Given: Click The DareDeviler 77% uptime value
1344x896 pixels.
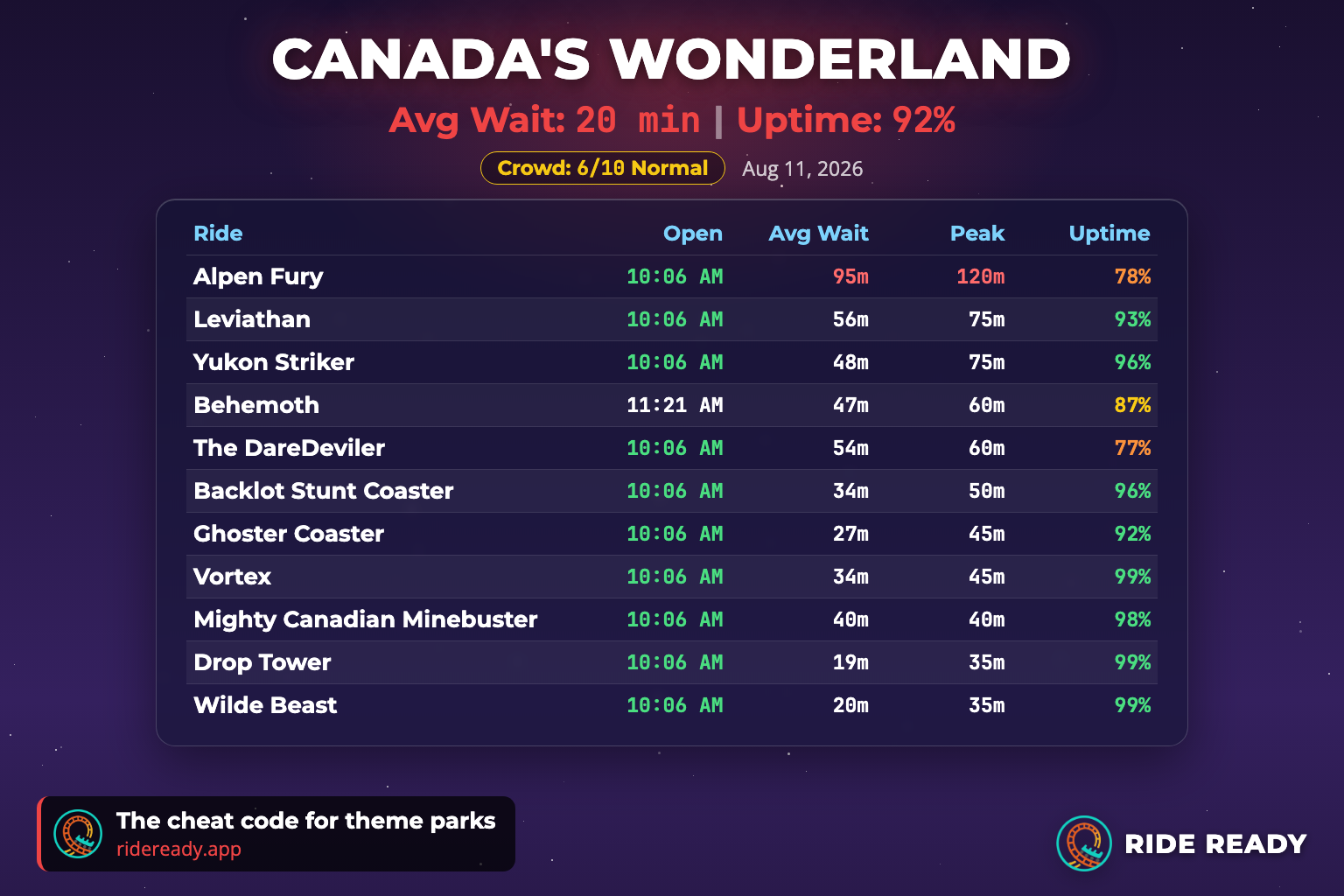Looking at the screenshot, I should pos(1132,448).
